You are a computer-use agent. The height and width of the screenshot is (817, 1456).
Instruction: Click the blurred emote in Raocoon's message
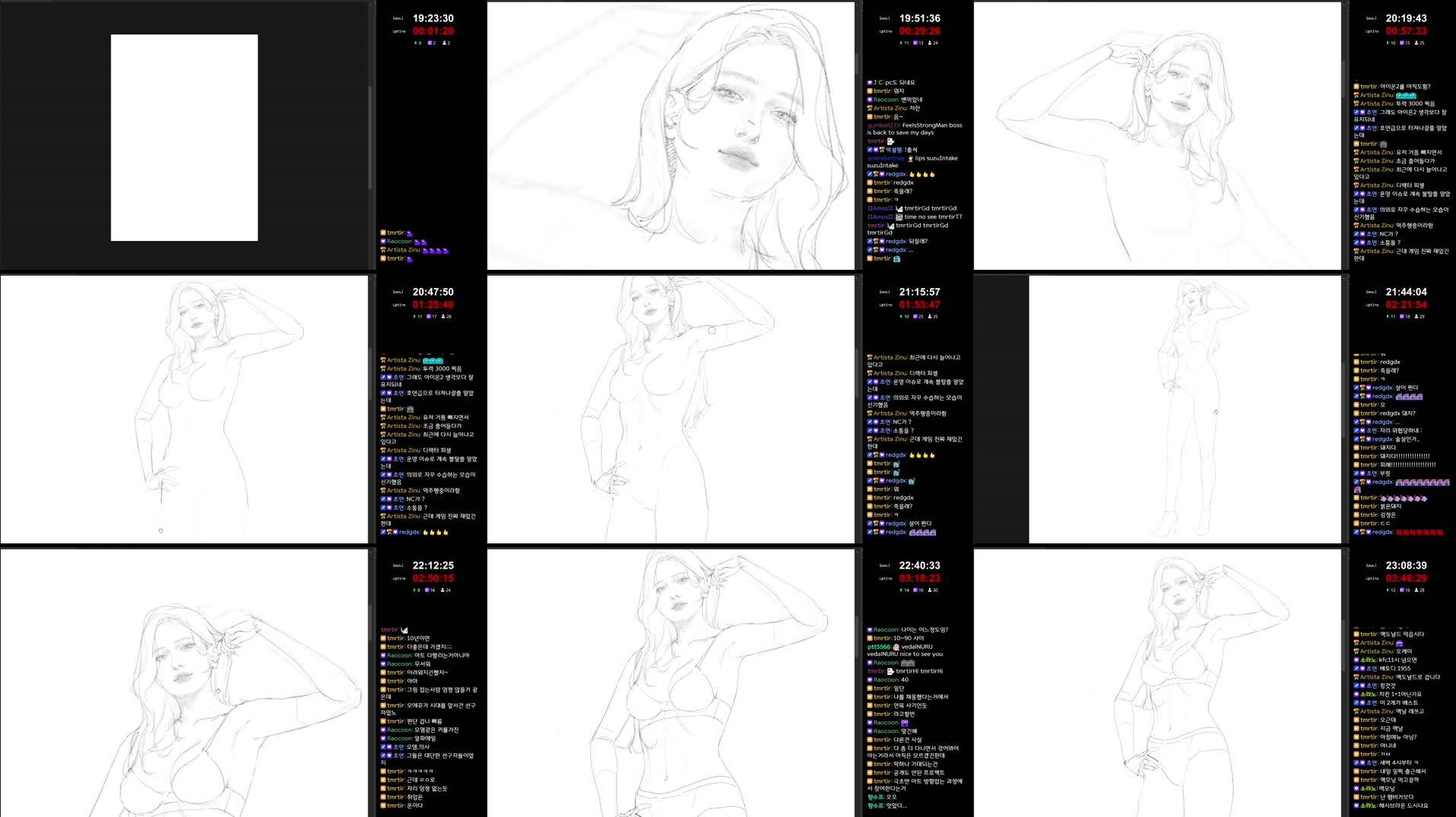pyautogui.click(x=909, y=664)
